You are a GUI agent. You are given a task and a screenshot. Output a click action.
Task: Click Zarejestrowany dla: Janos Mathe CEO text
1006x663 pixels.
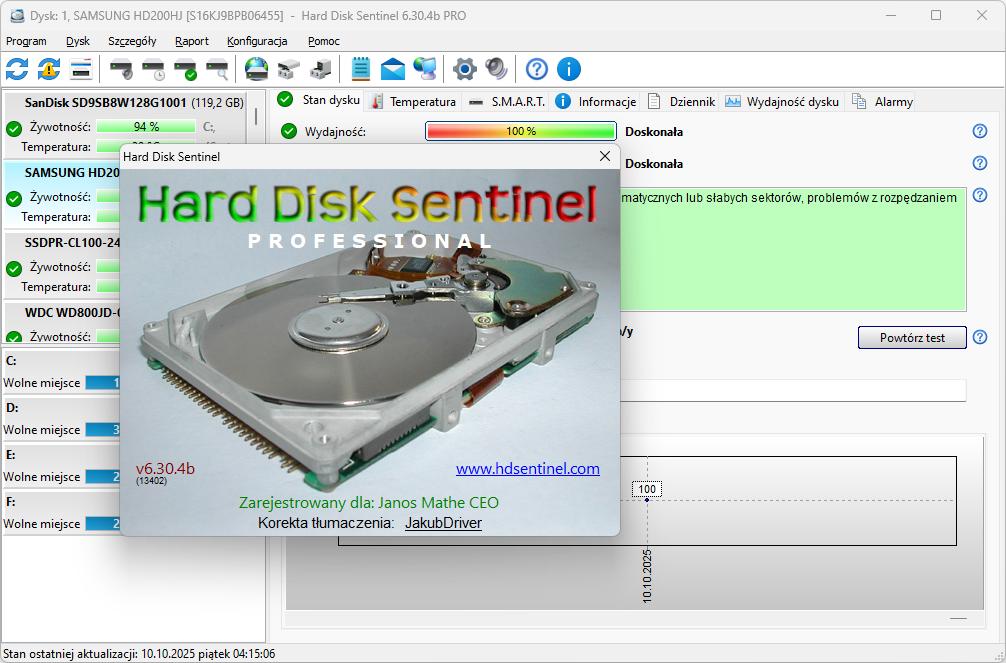click(368, 503)
